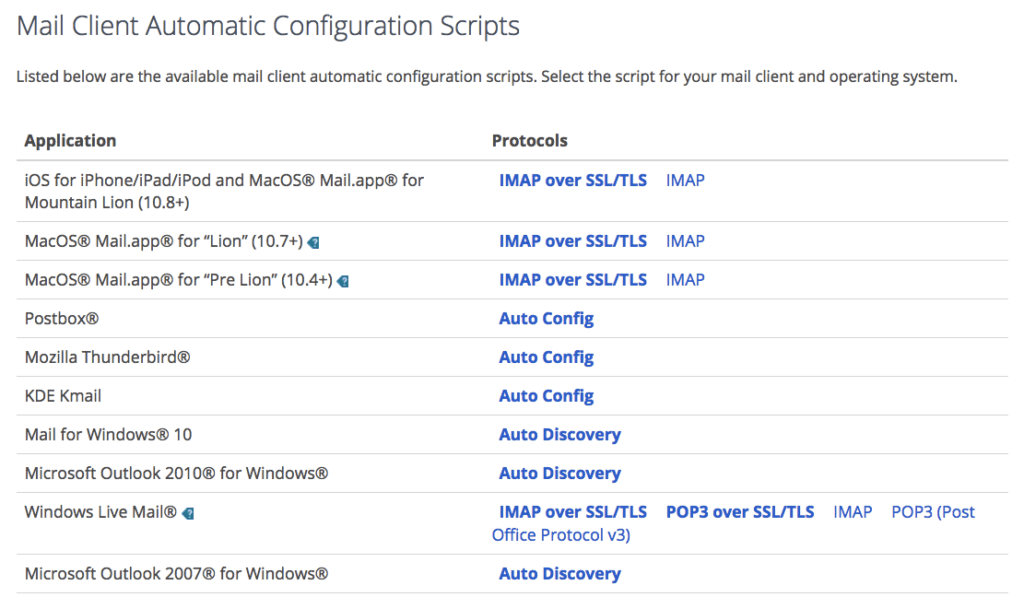
Task: Click the 'MacOS® Mail.app® for “Lion” (10.7+)' text
Action: coord(164,242)
